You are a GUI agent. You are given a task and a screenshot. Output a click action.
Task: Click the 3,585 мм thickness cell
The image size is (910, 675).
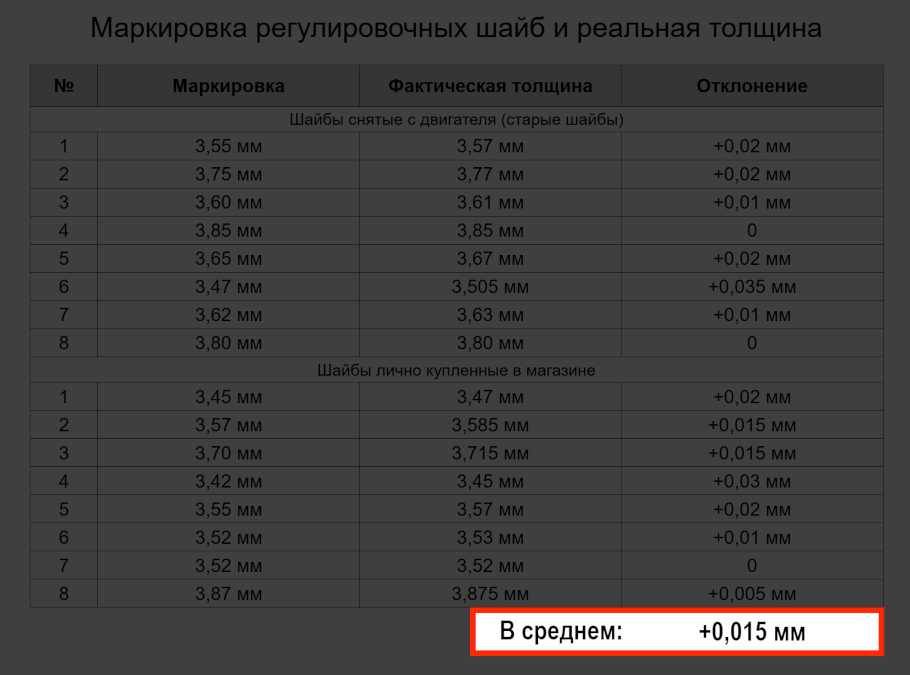(x=490, y=425)
